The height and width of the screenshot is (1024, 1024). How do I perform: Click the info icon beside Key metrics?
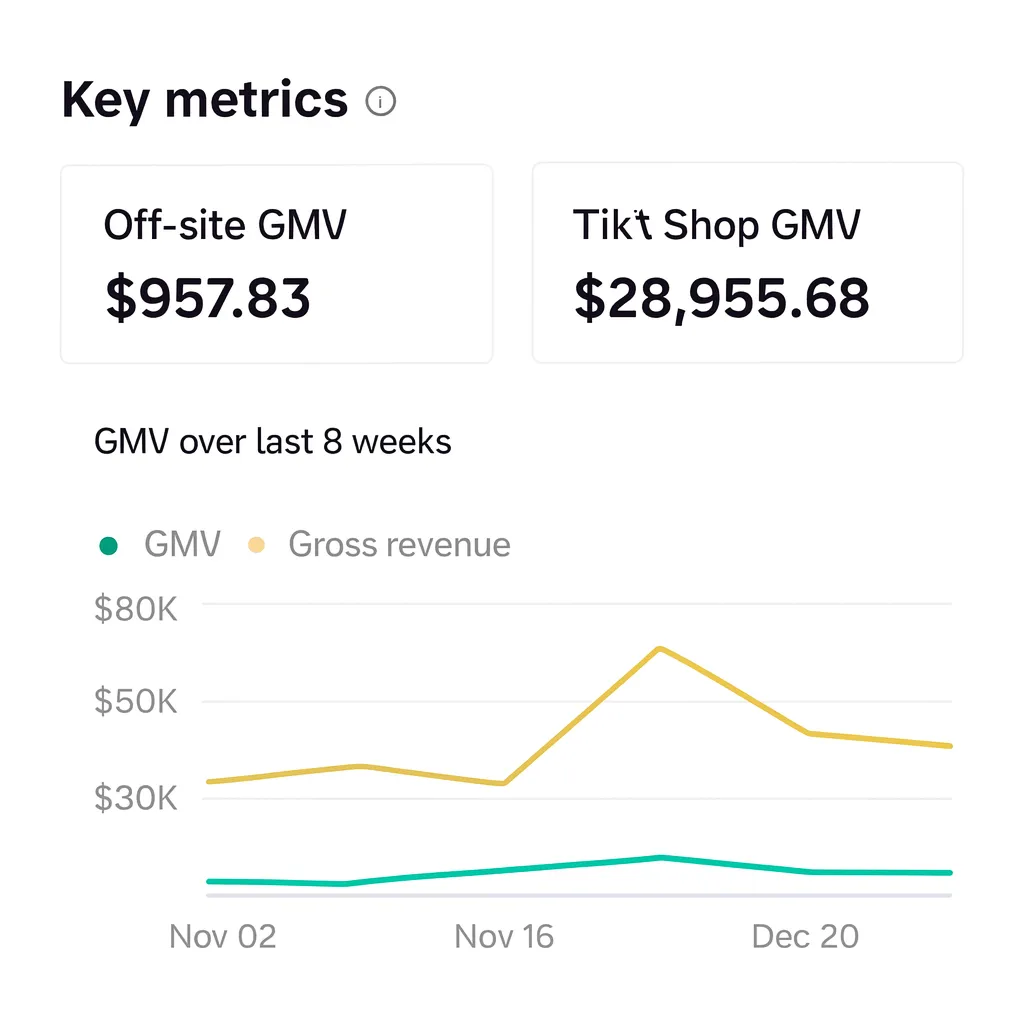point(381,101)
